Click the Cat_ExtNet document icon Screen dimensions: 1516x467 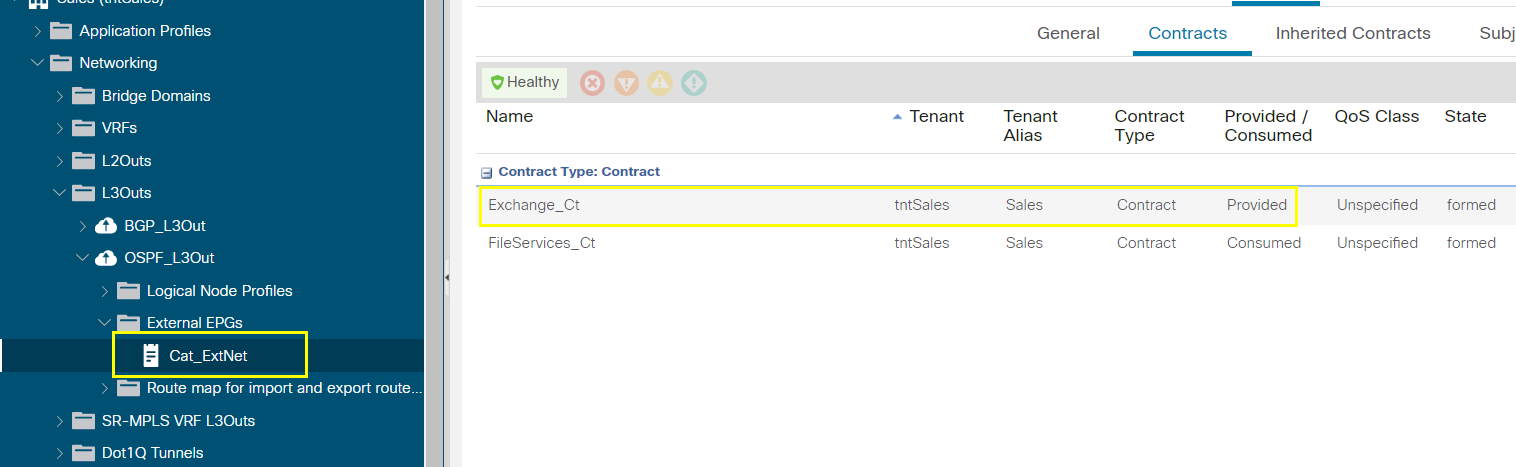click(151, 355)
